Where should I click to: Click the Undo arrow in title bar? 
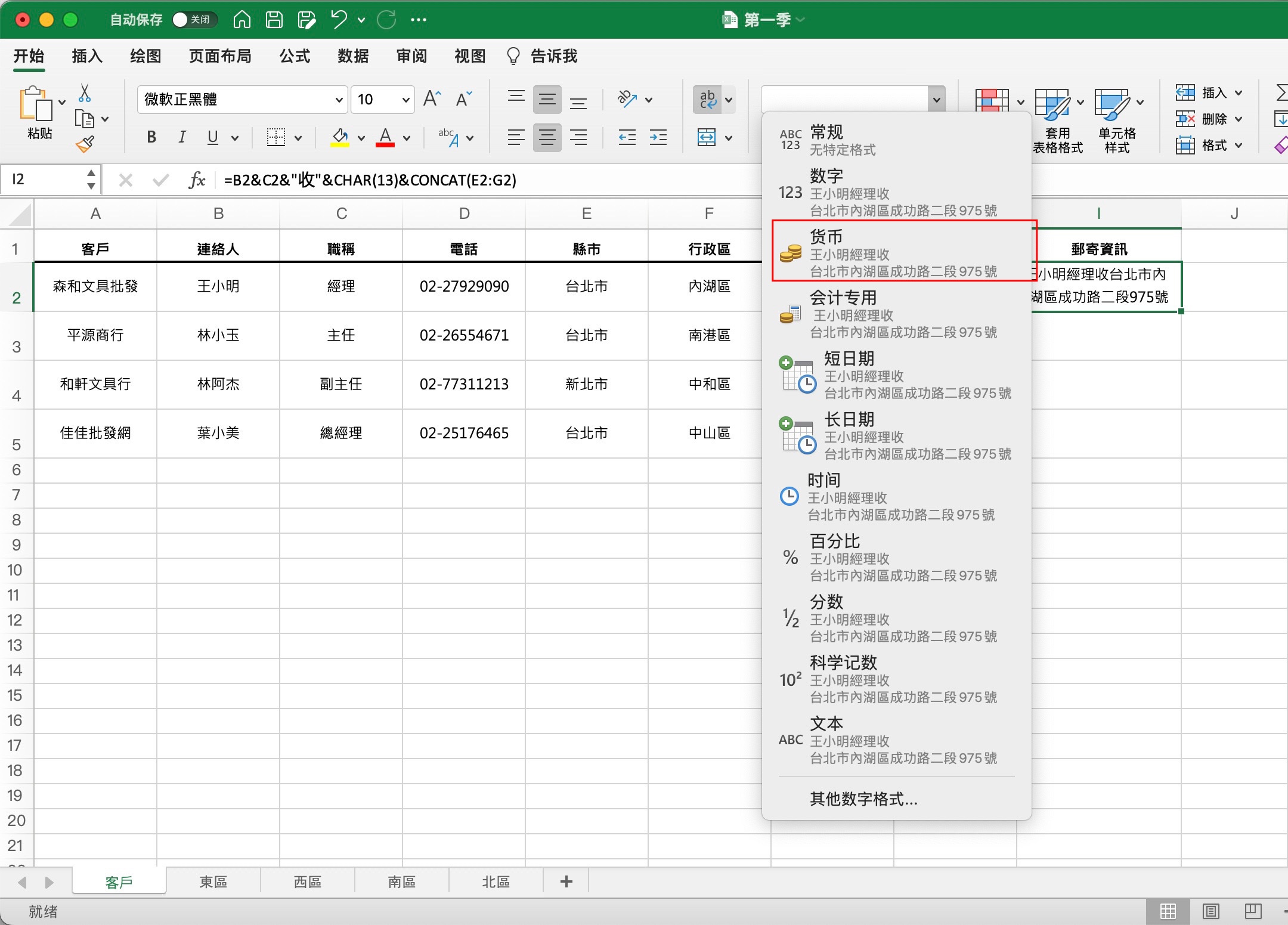point(339,19)
